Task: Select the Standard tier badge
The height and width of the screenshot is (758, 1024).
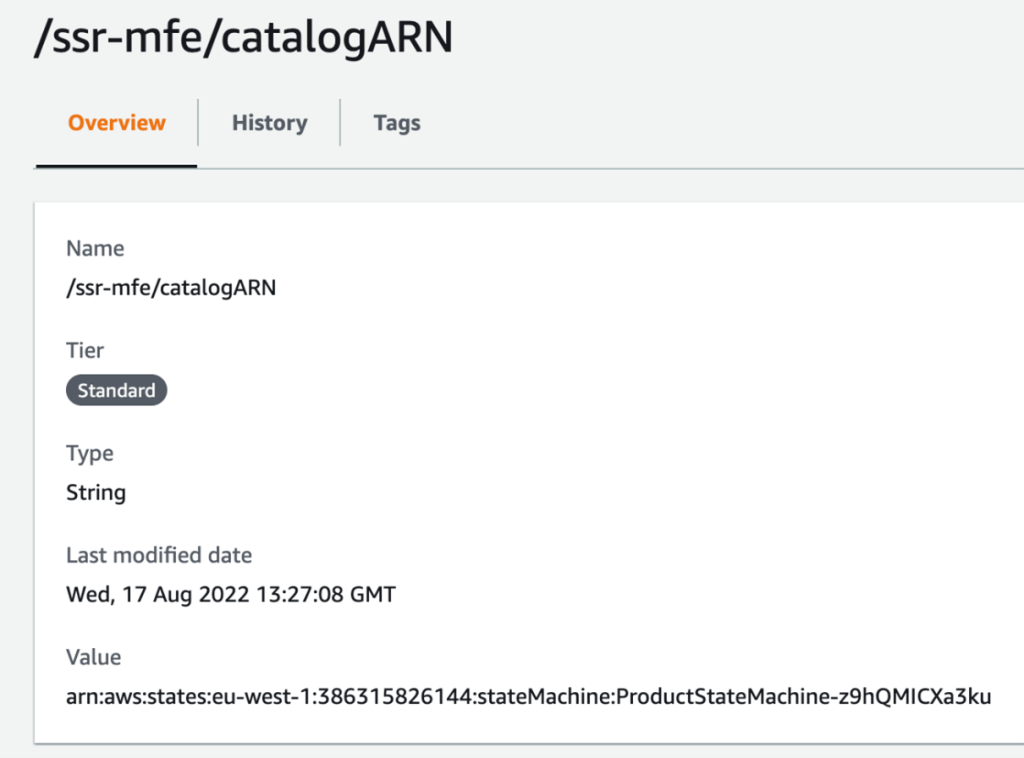Action: tap(116, 390)
